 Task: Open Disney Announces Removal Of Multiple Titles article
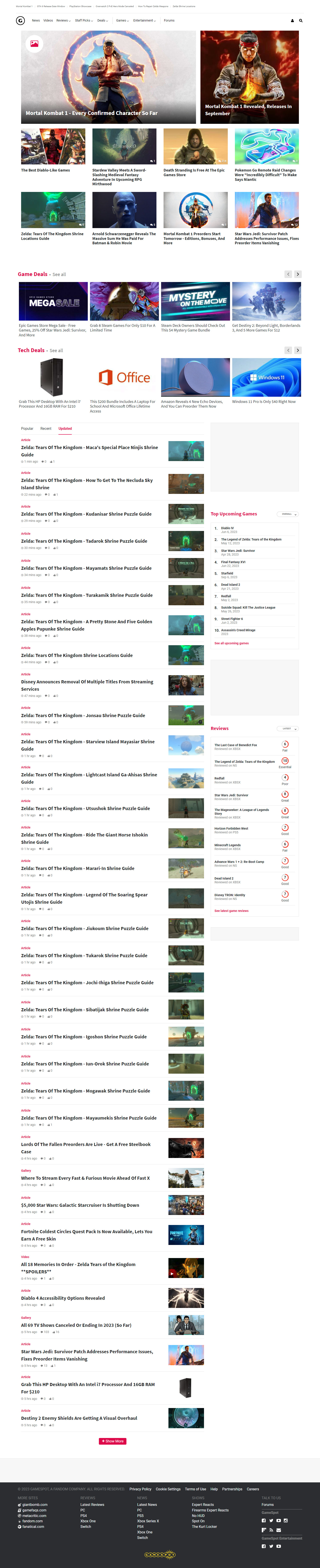(x=87, y=685)
